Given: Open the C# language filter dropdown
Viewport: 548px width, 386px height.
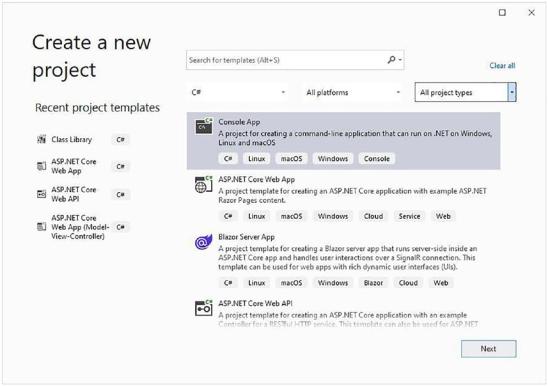Looking at the screenshot, I should pyautogui.click(x=238, y=92).
